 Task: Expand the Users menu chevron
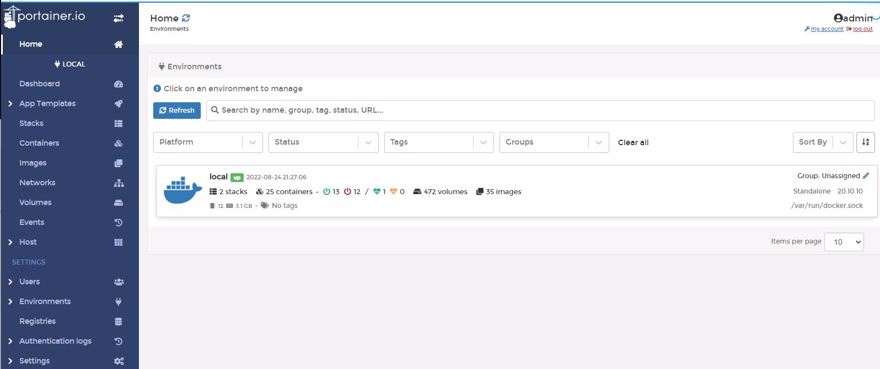tap(11, 282)
